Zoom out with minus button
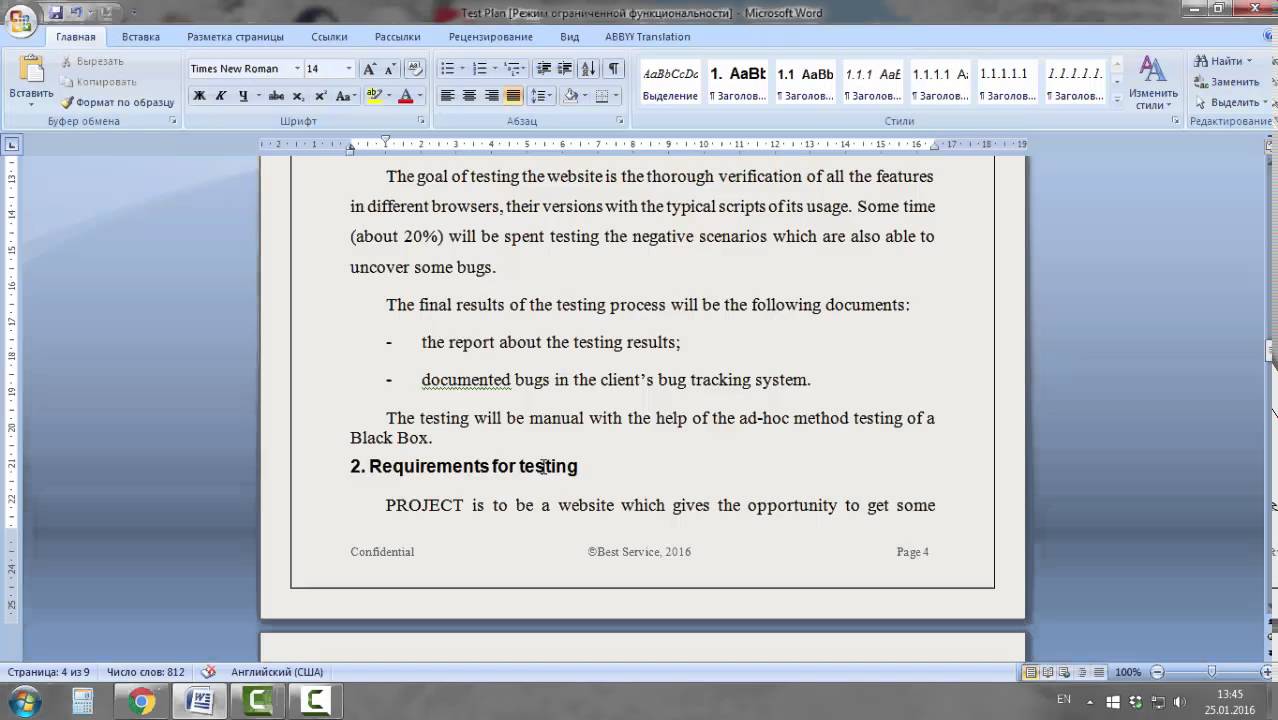Image resolution: width=1278 pixels, height=720 pixels. [1157, 672]
